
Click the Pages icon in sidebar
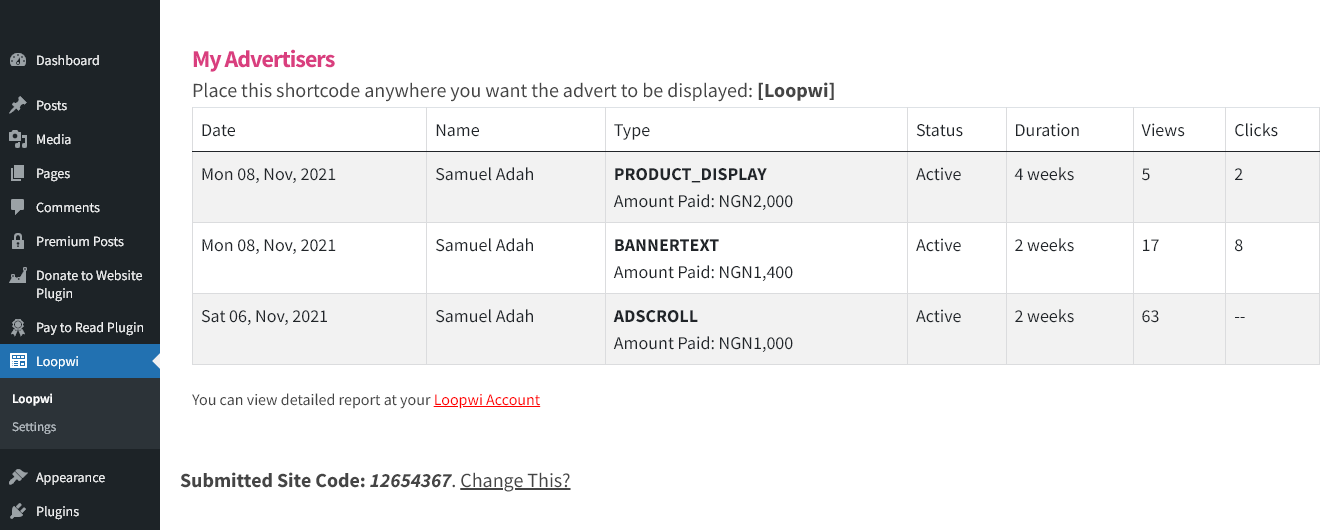point(18,173)
